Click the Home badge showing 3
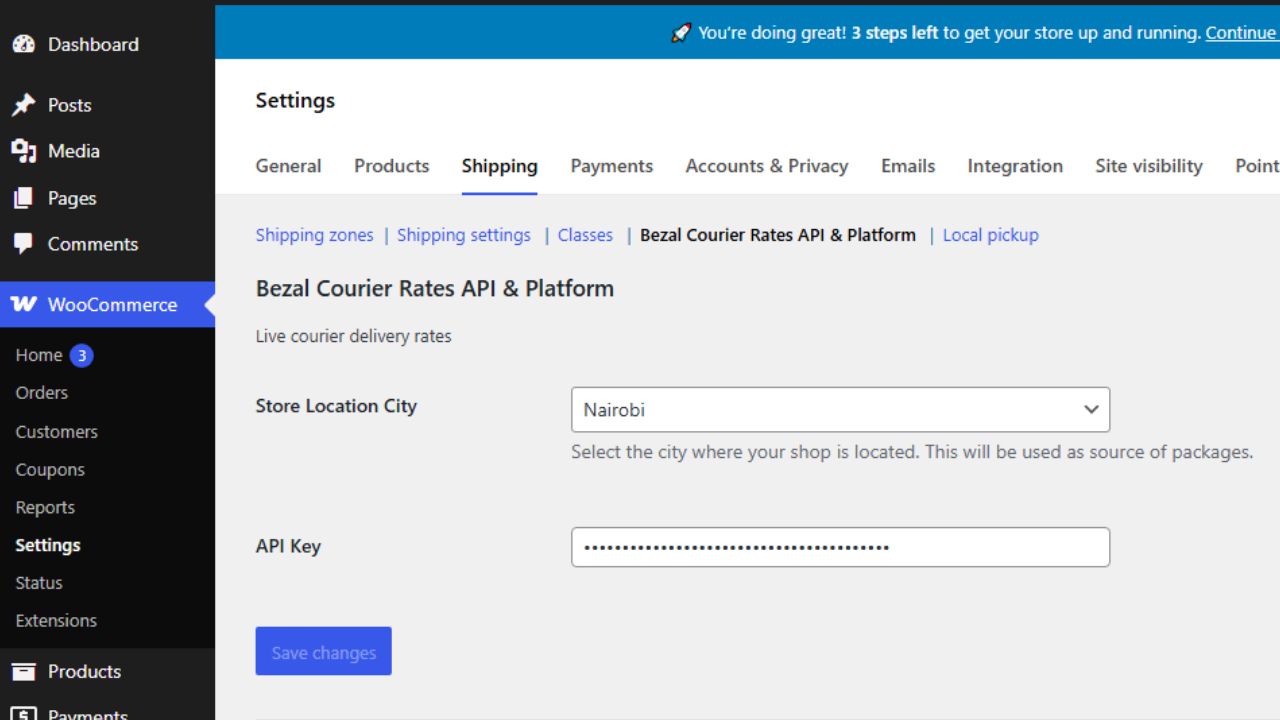The height and width of the screenshot is (720, 1280). [81, 355]
